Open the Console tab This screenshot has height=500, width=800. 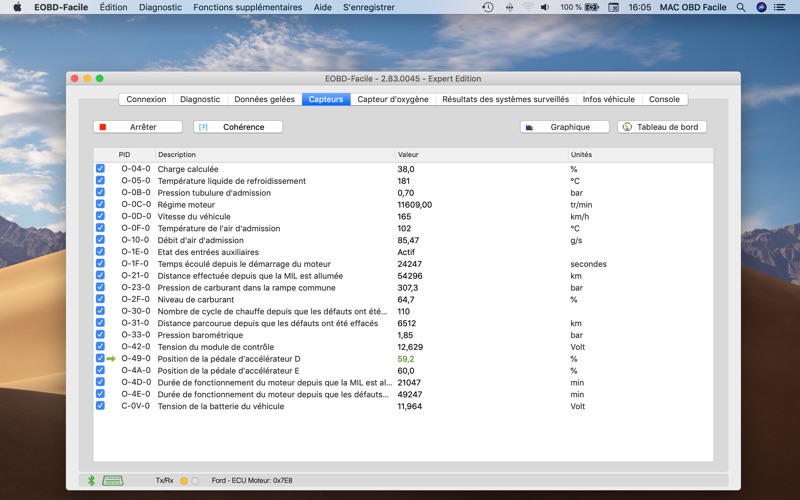[664, 99]
